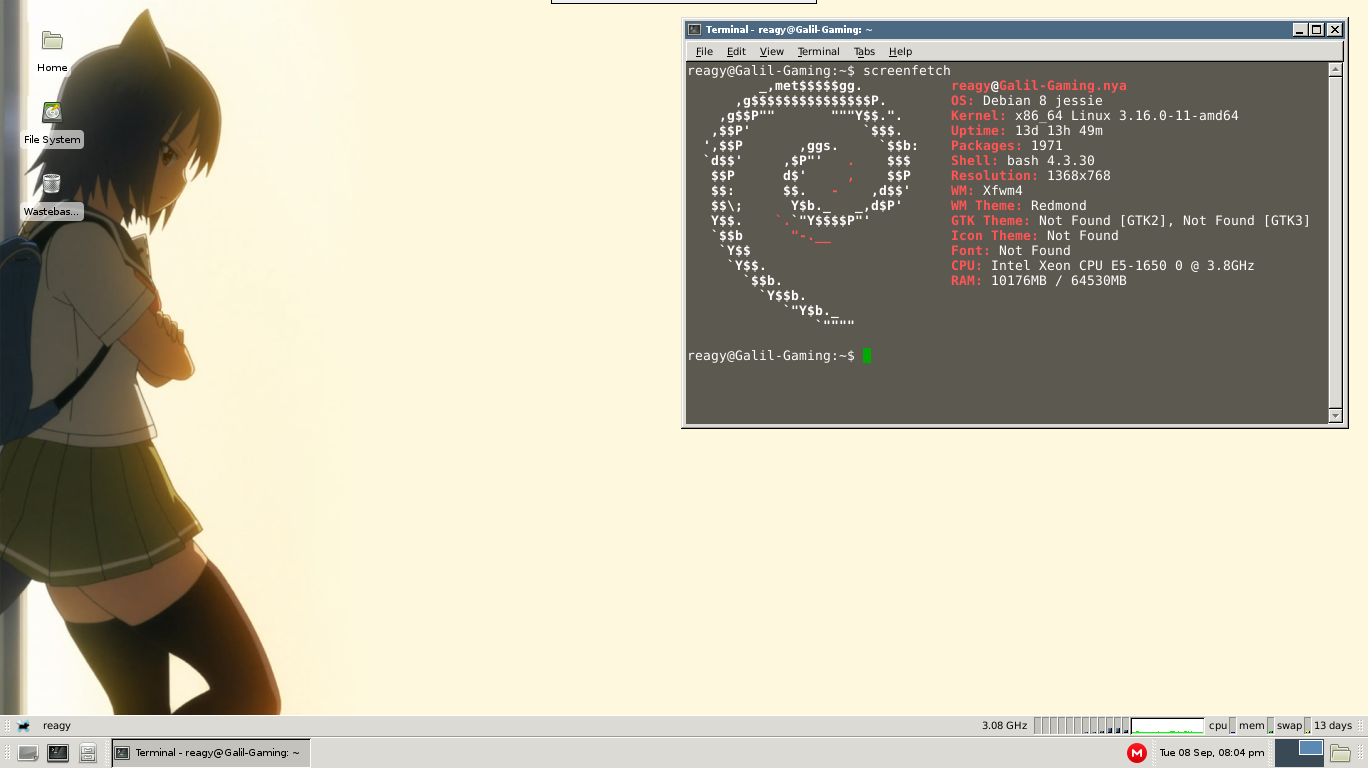This screenshot has width=1368, height=768.
Task: Click the 'CPU: Intel Xeon' line
Action: (1102, 266)
